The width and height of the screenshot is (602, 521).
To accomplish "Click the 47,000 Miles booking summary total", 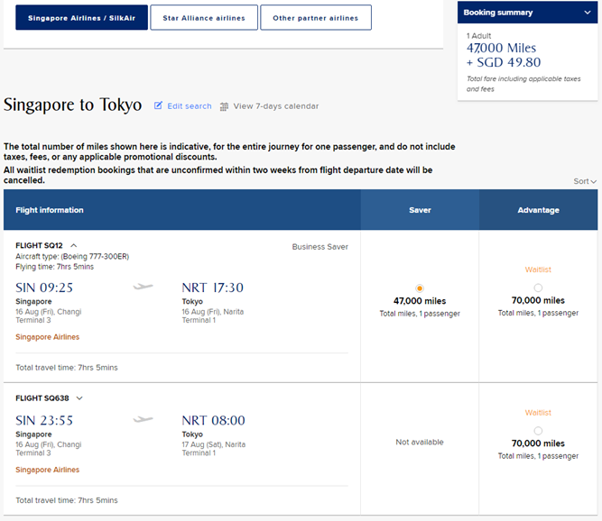I will 501,48.
